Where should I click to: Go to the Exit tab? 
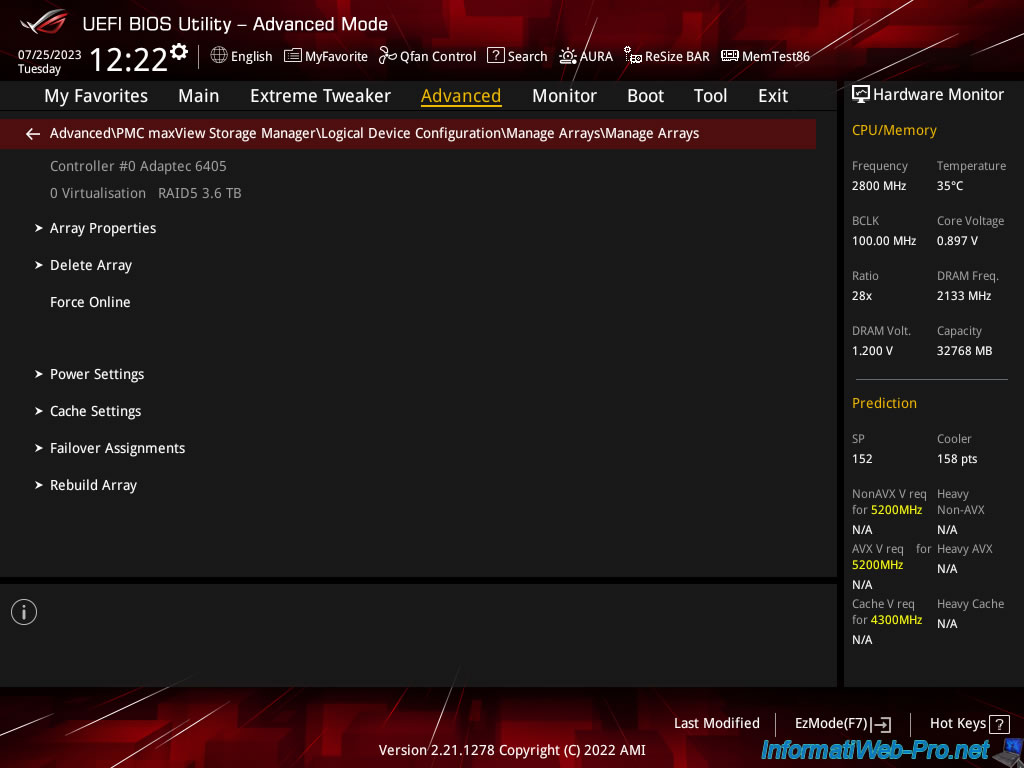click(x=773, y=96)
